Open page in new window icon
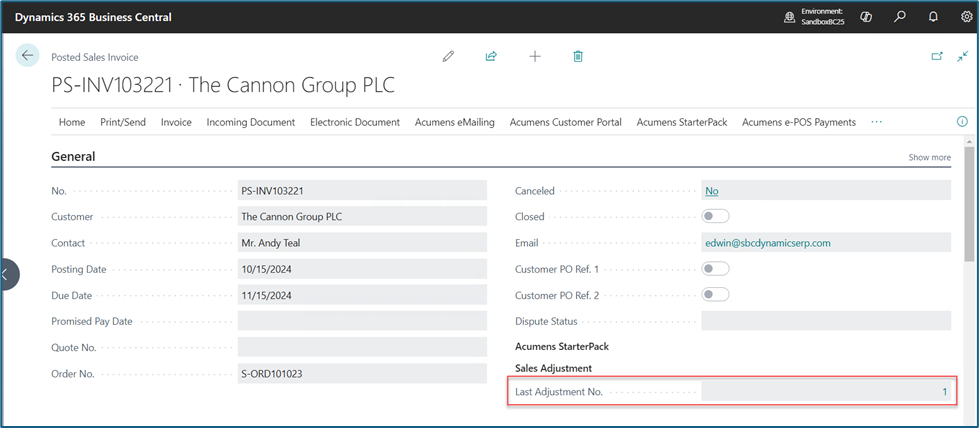This screenshot has height=428, width=979. point(937,56)
